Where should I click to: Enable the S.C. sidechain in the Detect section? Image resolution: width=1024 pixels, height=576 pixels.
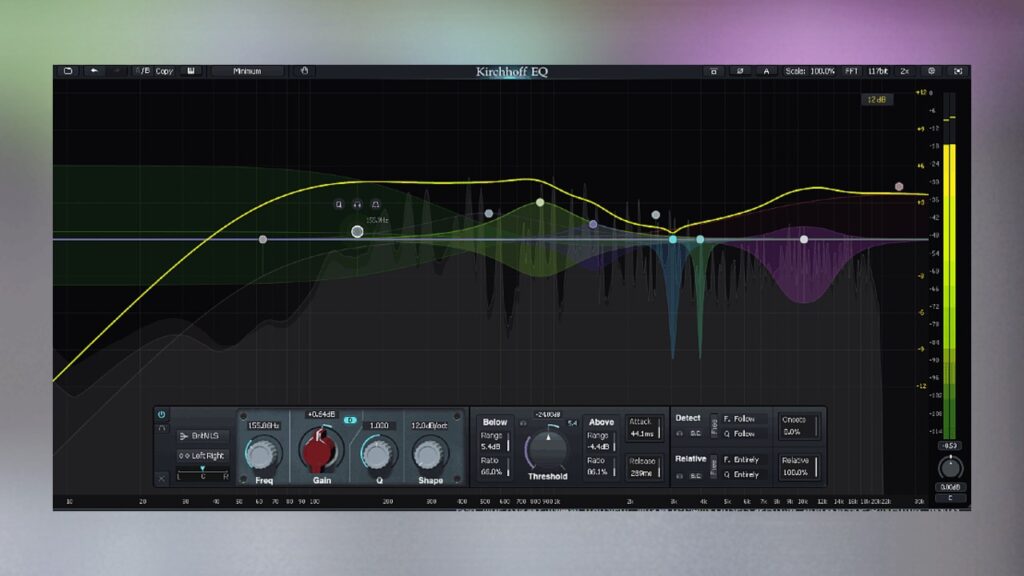[695, 433]
